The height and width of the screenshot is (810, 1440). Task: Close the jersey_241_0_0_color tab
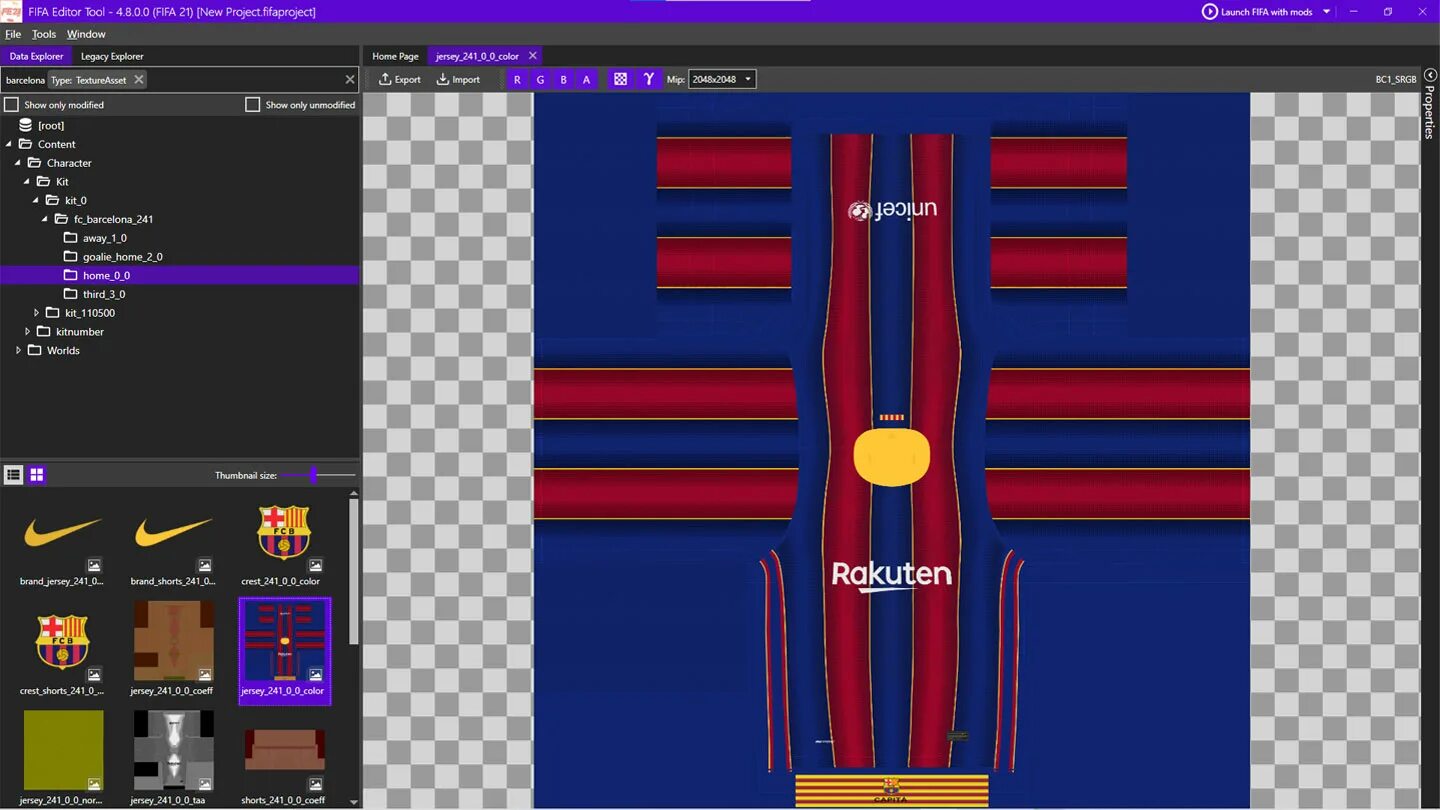533,56
